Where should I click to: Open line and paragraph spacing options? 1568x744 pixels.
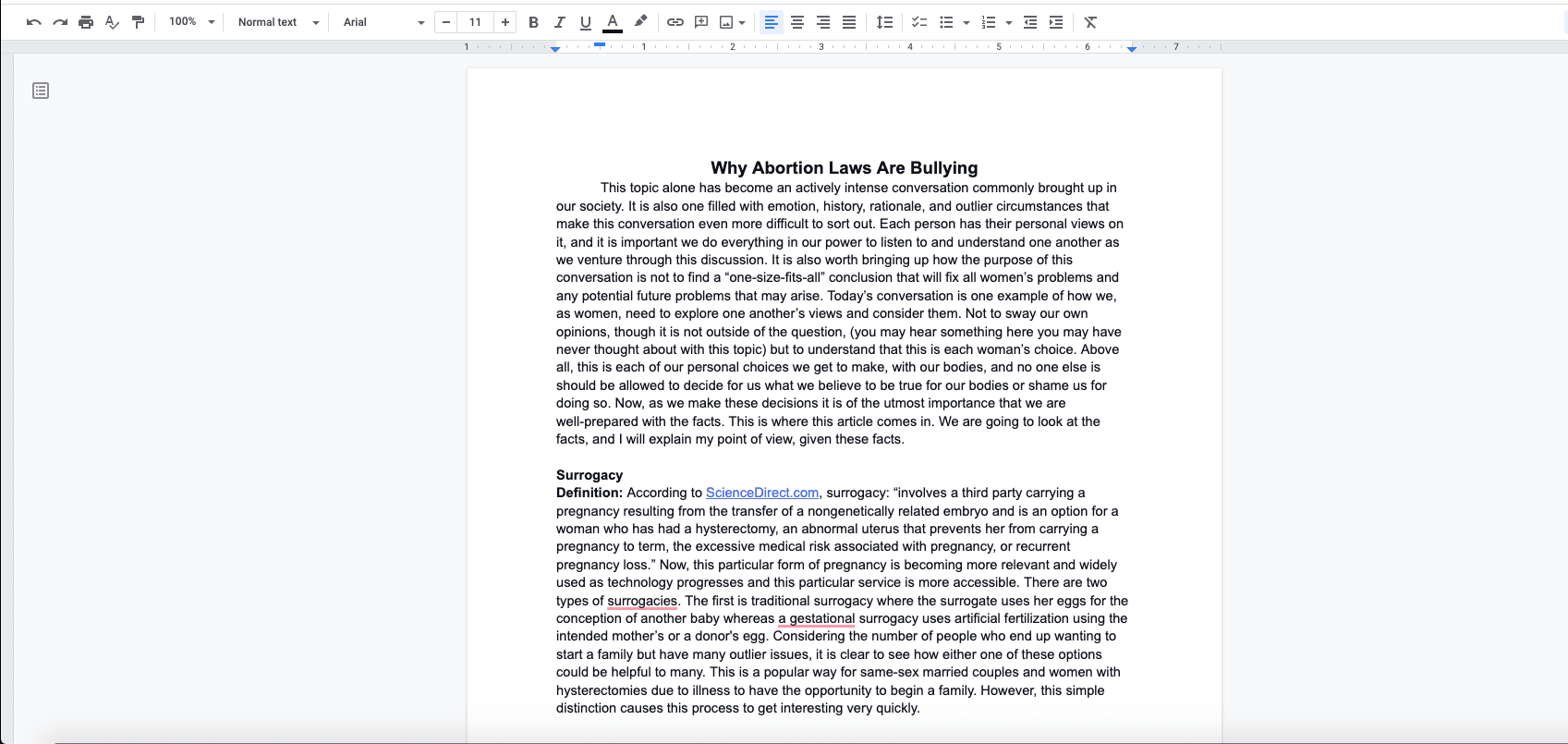pos(884,22)
